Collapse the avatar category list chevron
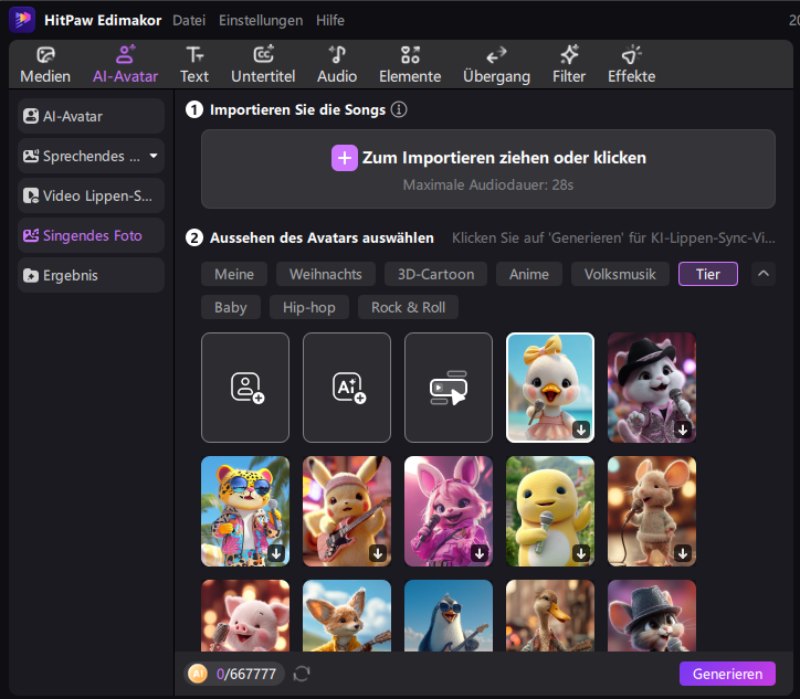 pyautogui.click(x=763, y=273)
